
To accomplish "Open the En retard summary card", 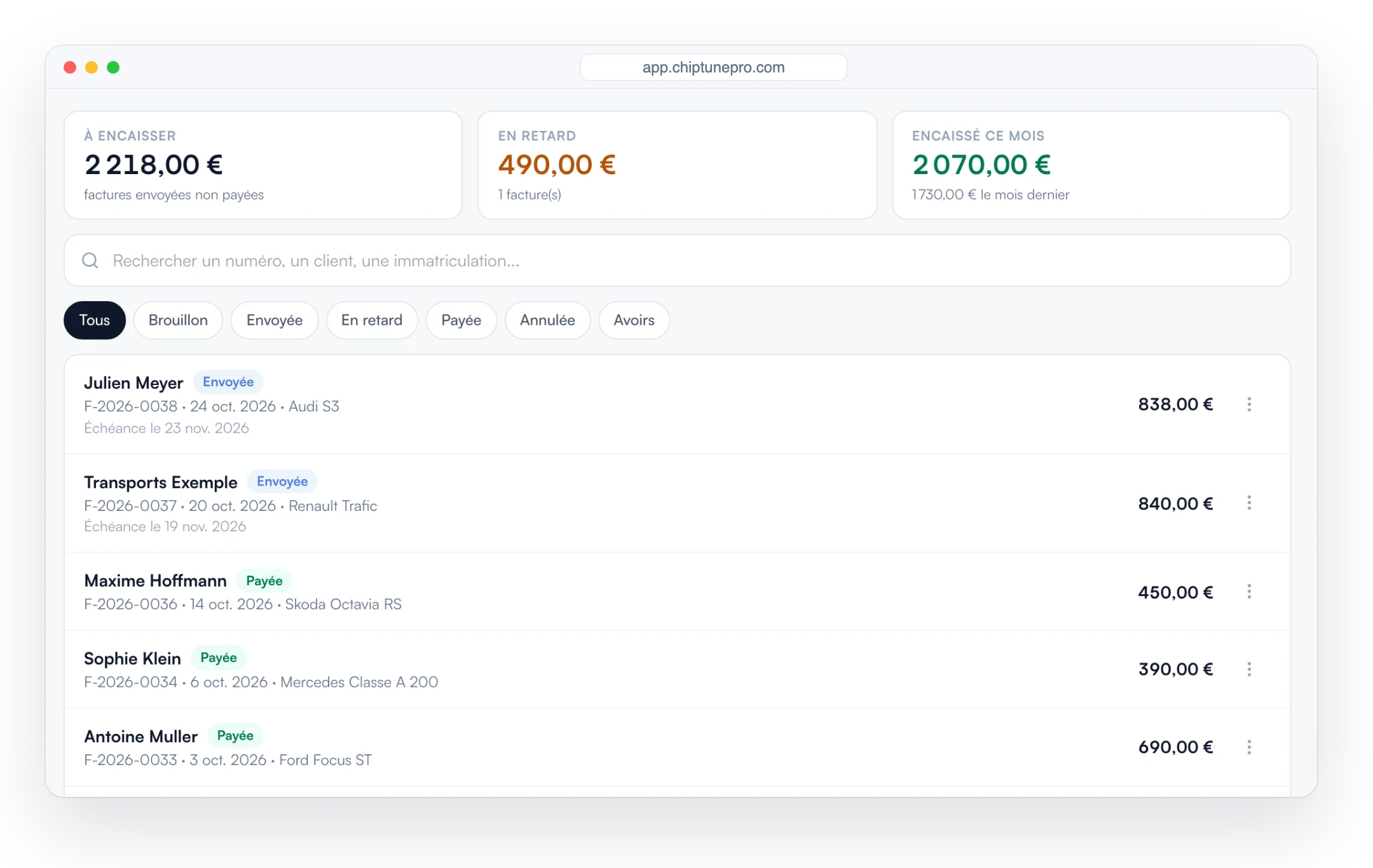I will click(x=677, y=165).
